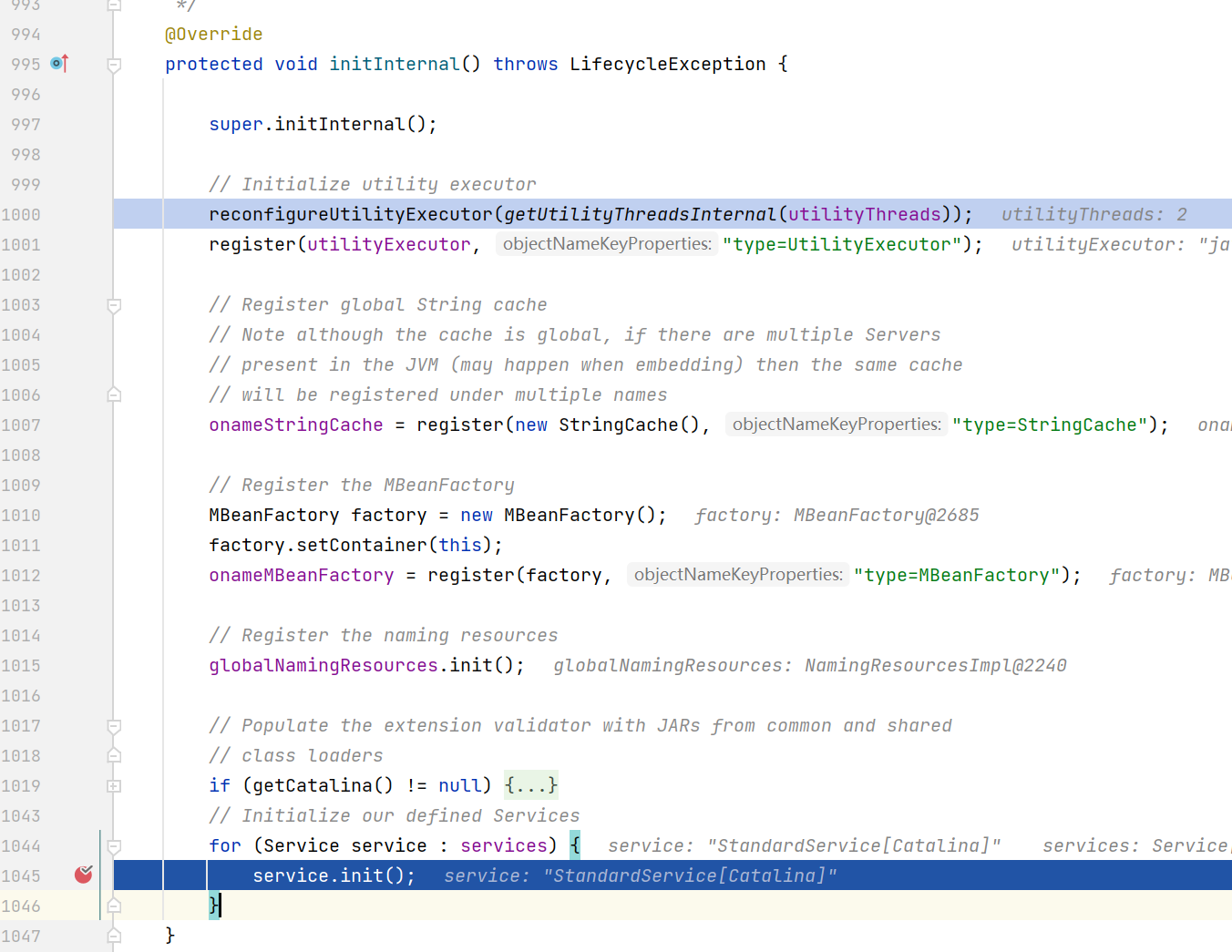Click the objectNameKeyProperties hint before type=UtilityExecutor

tap(607, 244)
